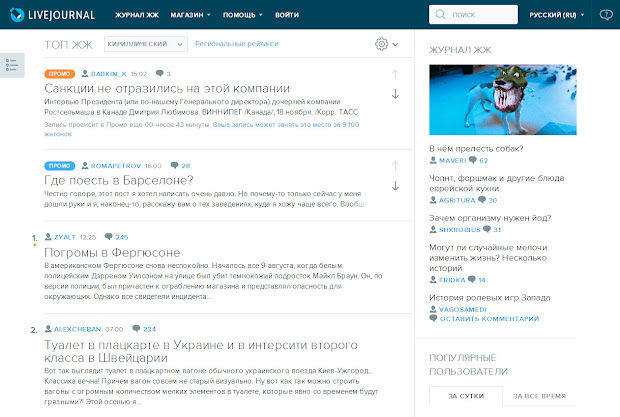620x417 pixels.
Task: Open the settings gear icon in Топ ЖЖ
Action: 382,44
